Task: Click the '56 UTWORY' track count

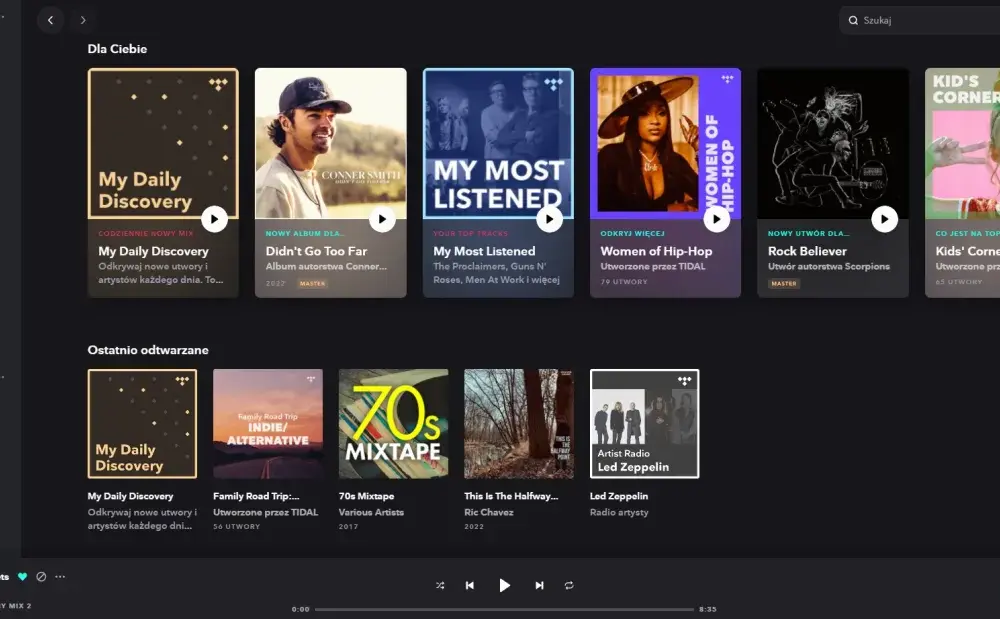Action: pyautogui.click(x=237, y=527)
